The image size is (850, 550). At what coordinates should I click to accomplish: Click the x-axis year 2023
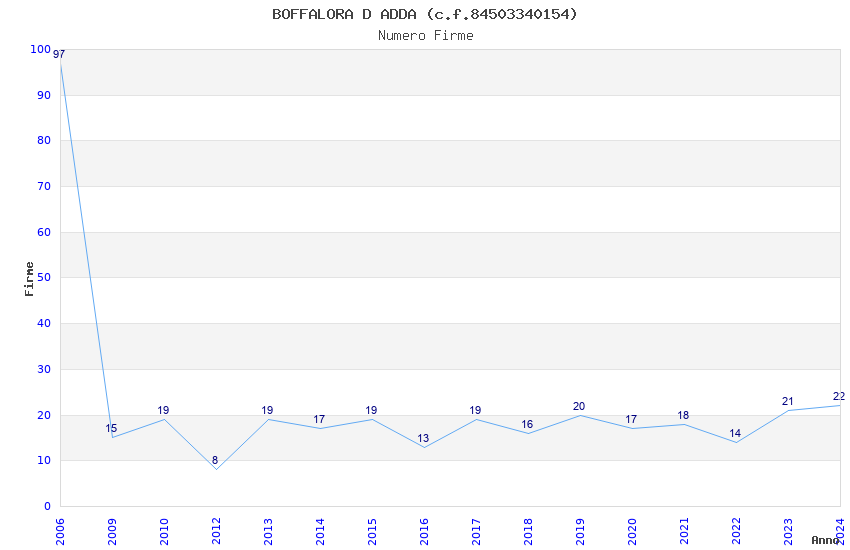788,531
